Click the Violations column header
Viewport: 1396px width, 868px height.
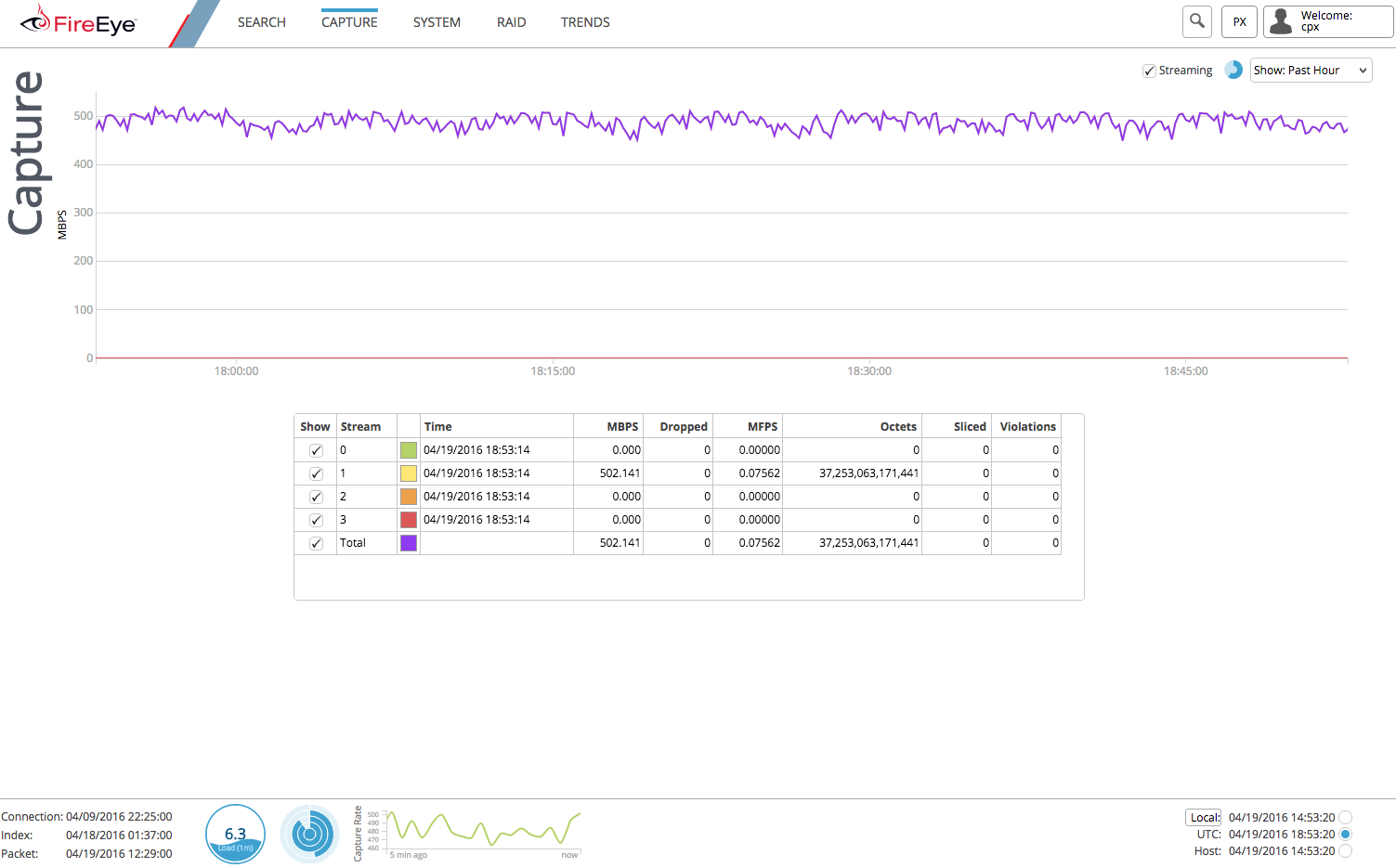coord(1027,427)
